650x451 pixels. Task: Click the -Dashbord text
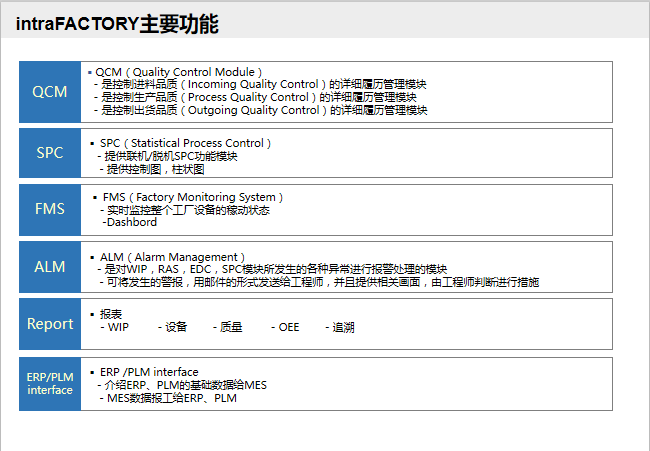click(129, 222)
